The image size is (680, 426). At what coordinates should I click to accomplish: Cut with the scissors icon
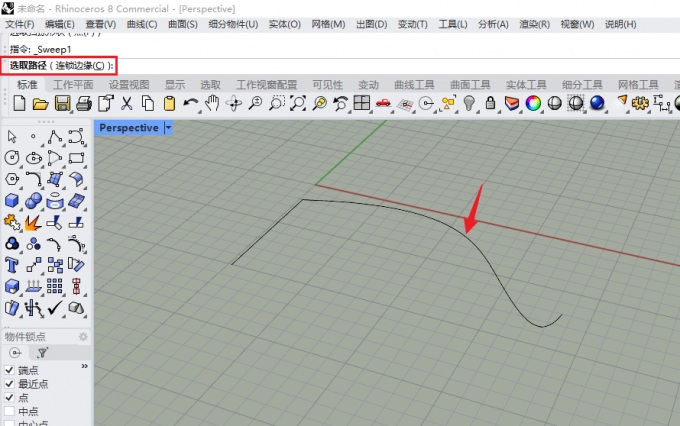click(126, 104)
